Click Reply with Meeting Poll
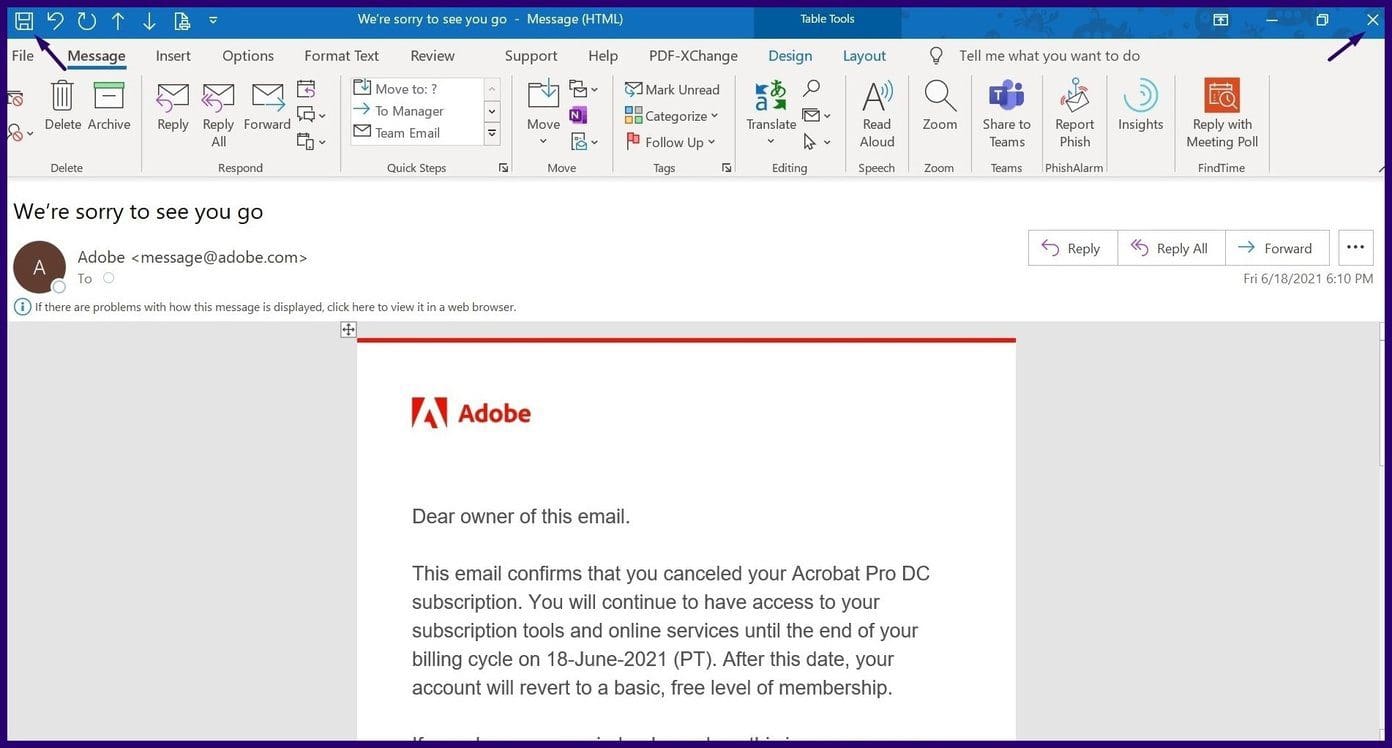 [x=1222, y=114]
